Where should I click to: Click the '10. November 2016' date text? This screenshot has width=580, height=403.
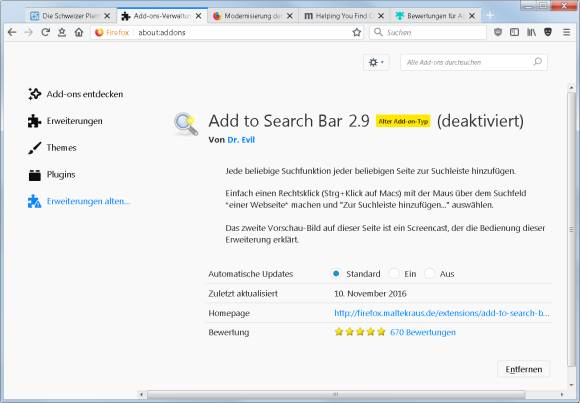370,293
